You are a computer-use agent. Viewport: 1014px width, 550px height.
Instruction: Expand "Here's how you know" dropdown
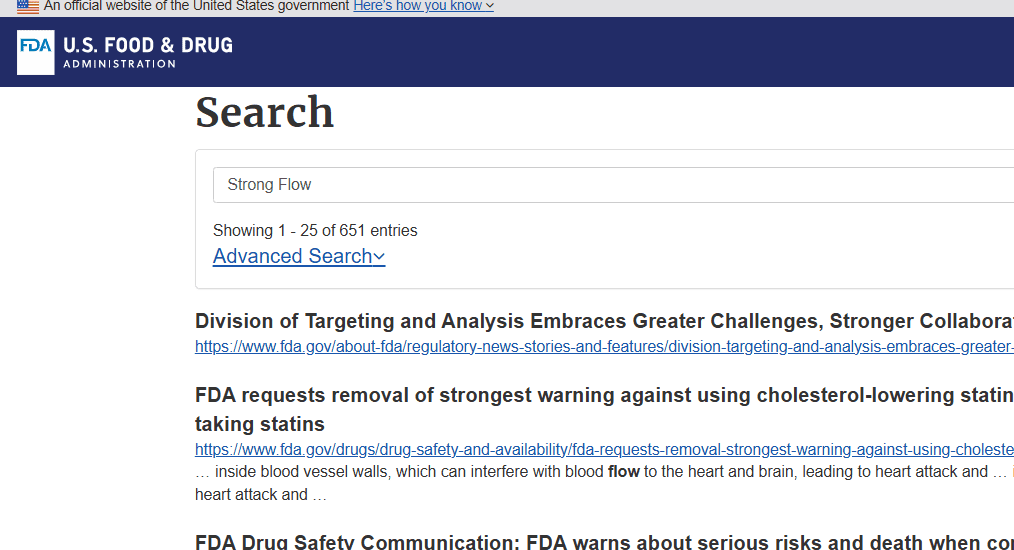(424, 6)
